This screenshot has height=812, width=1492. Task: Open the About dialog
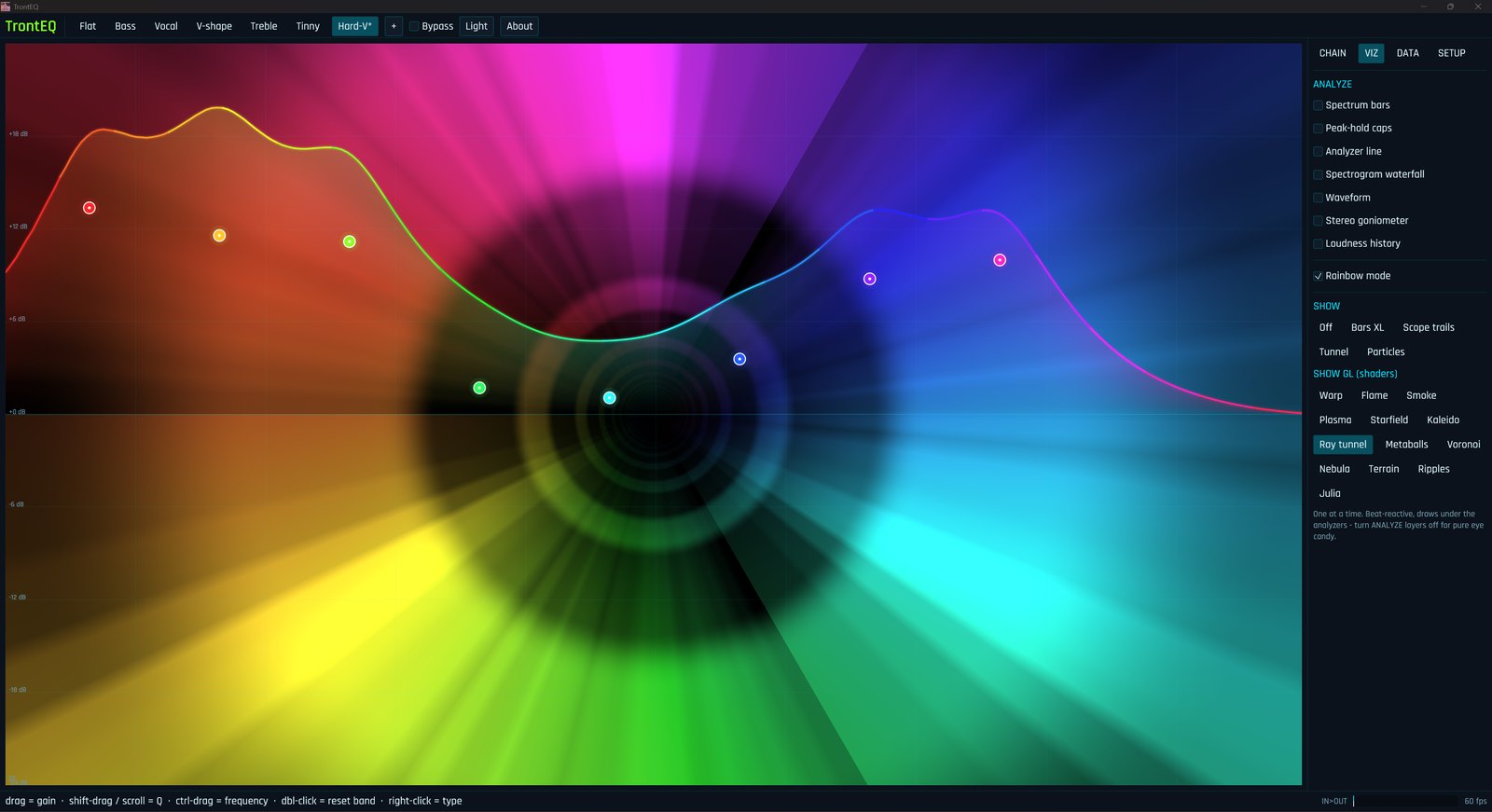tap(519, 26)
